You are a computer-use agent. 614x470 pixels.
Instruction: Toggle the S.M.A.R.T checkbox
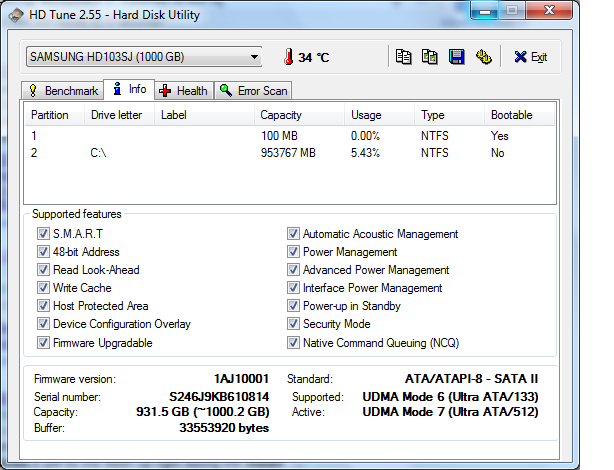tap(43, 234)
